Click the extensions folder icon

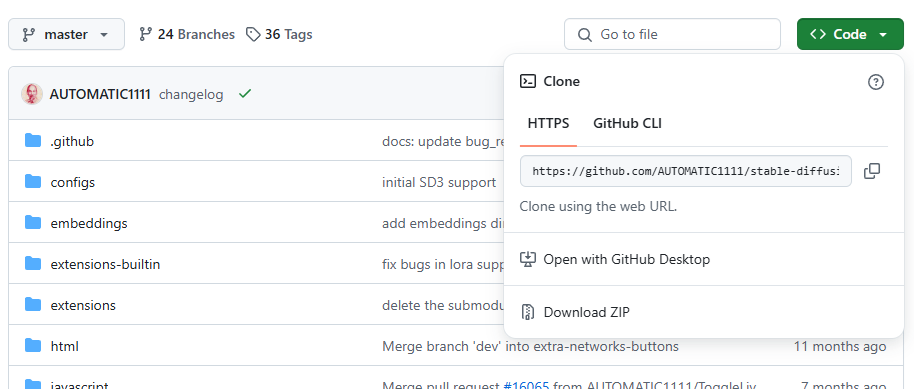click(33, 304)
